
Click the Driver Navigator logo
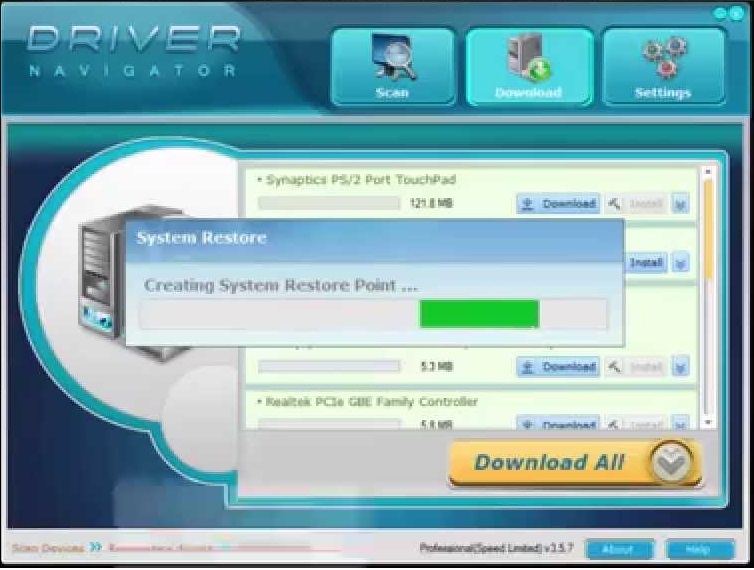(x=132, y=51)
